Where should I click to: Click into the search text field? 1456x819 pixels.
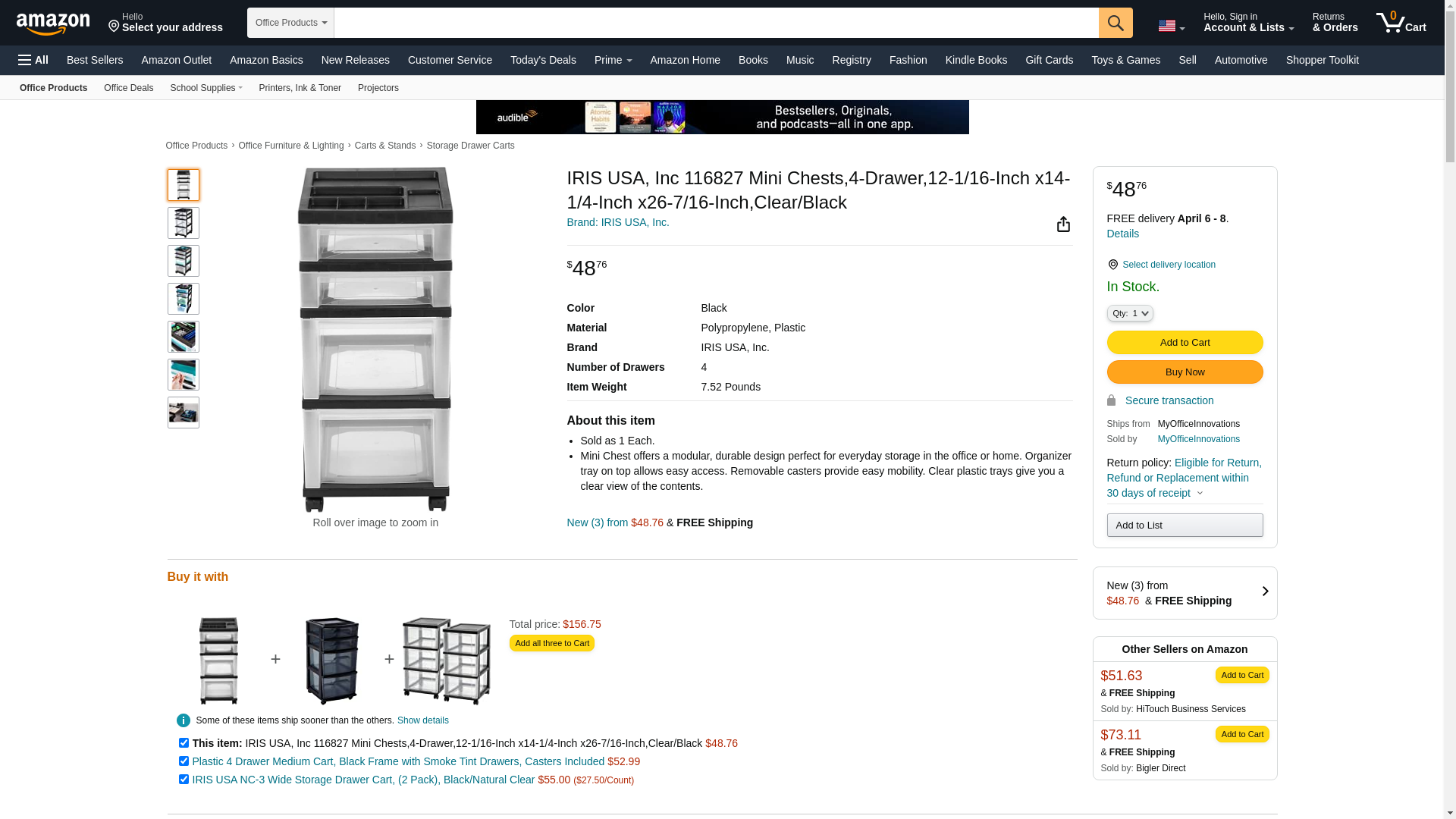(x=715, y=23)
